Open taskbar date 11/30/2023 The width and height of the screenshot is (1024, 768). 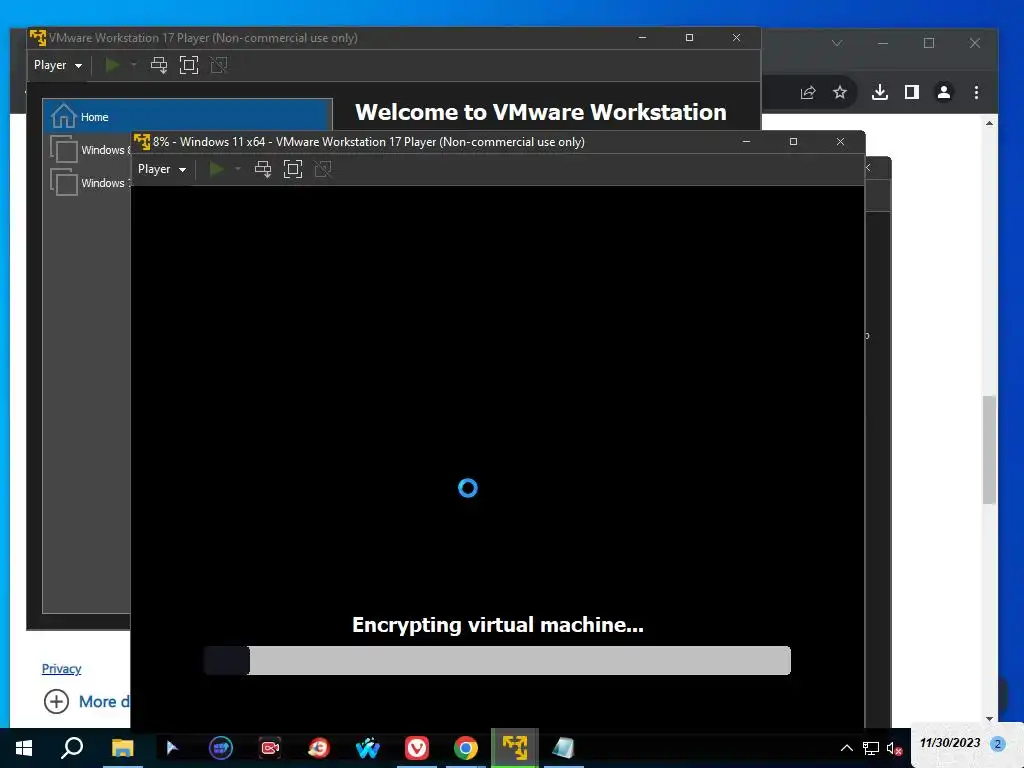tap(950, 743)
